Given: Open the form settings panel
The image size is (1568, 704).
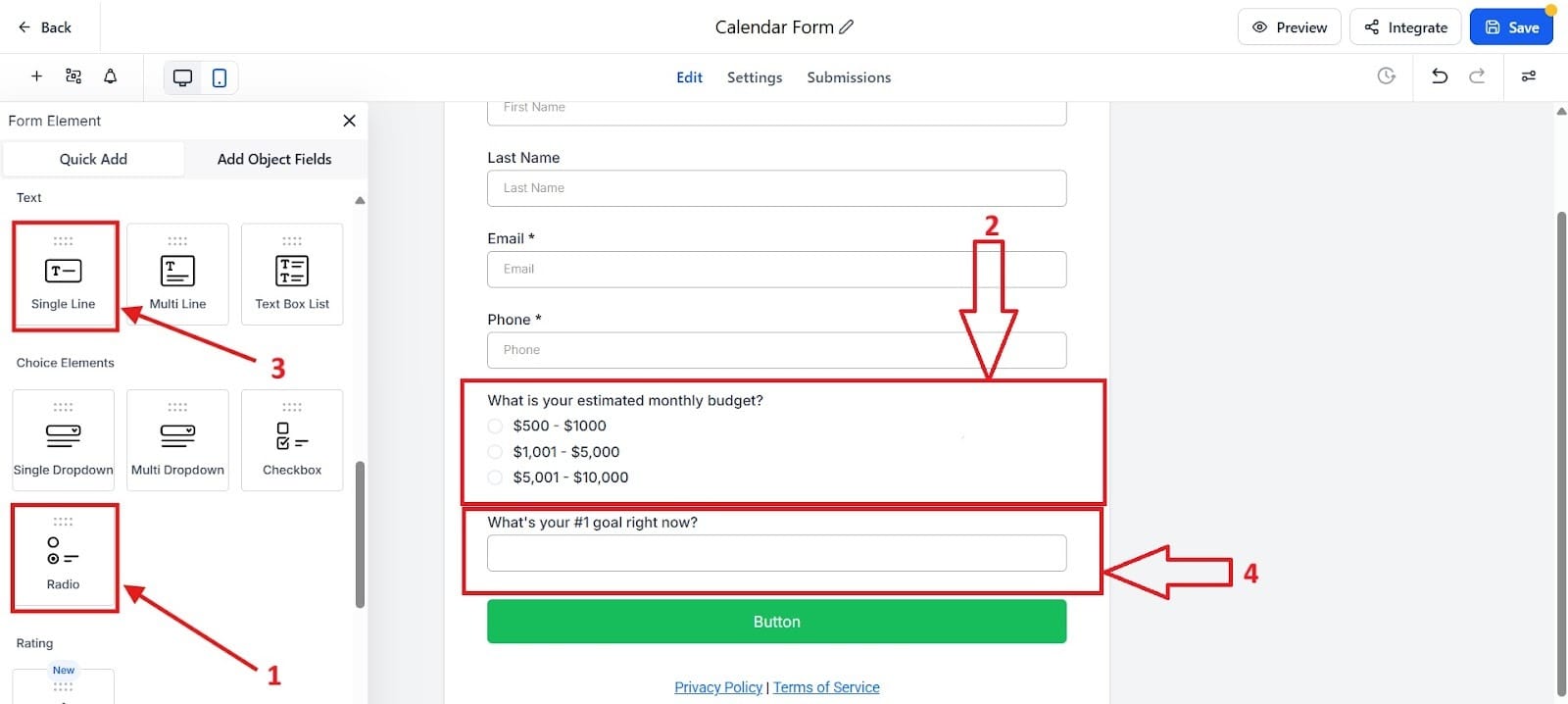Looking at the screenshot, I should (x=754, y=76).
